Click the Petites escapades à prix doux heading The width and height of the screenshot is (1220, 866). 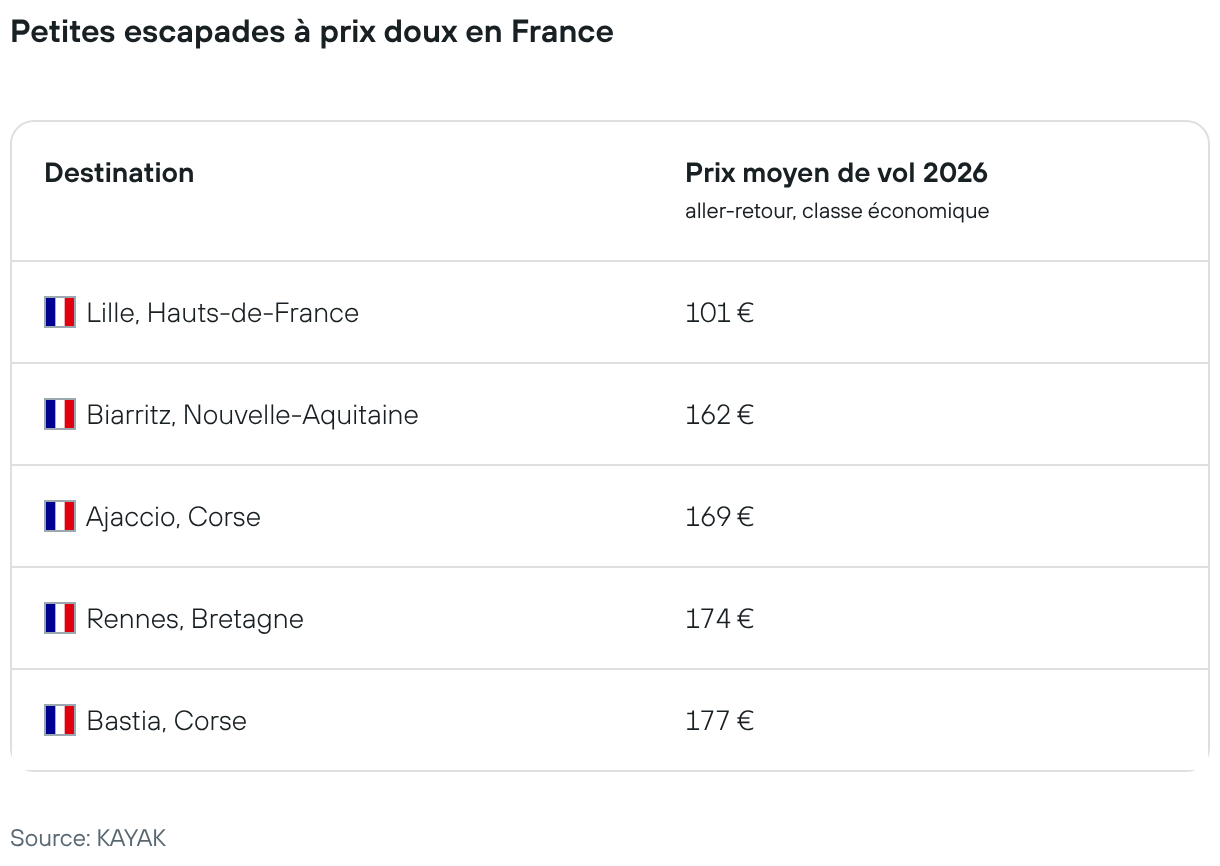(311, 32)
